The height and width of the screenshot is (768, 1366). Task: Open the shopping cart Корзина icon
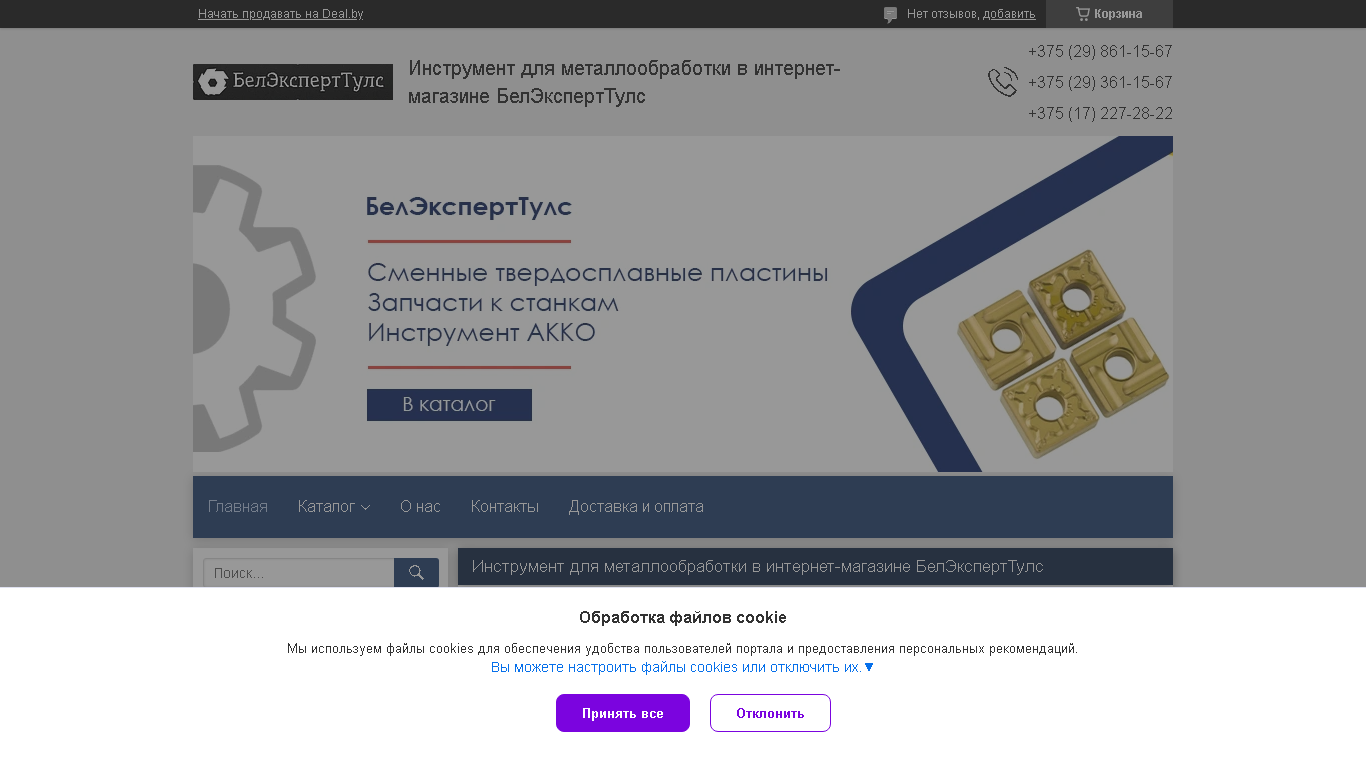pos(1083,14)
